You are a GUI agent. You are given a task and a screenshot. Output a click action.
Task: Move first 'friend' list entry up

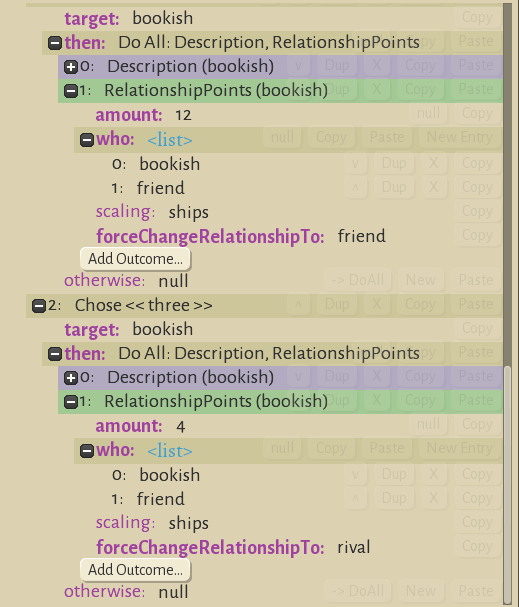point(355,187)
